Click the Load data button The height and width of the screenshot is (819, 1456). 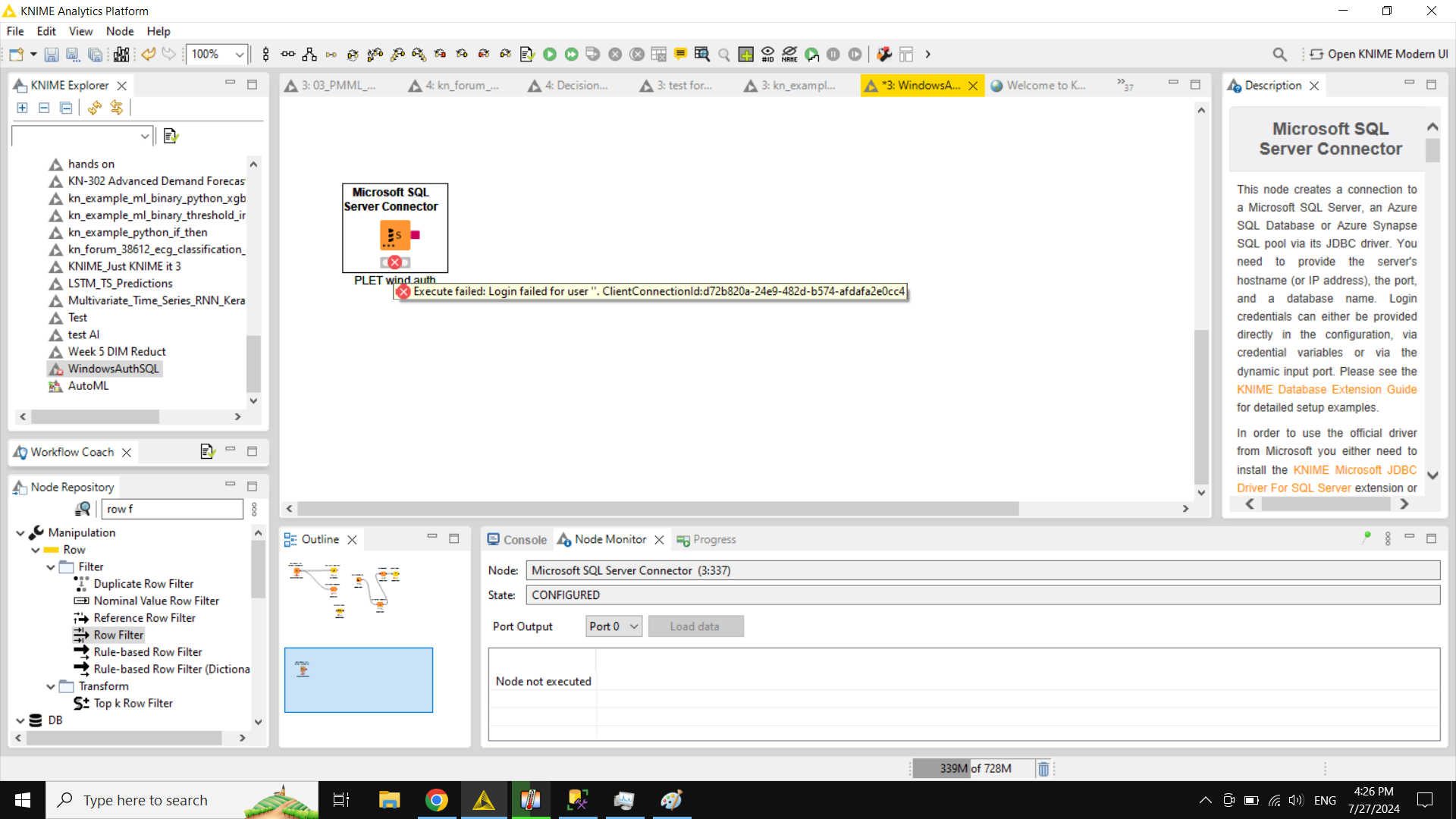click(x=695, y=626)
